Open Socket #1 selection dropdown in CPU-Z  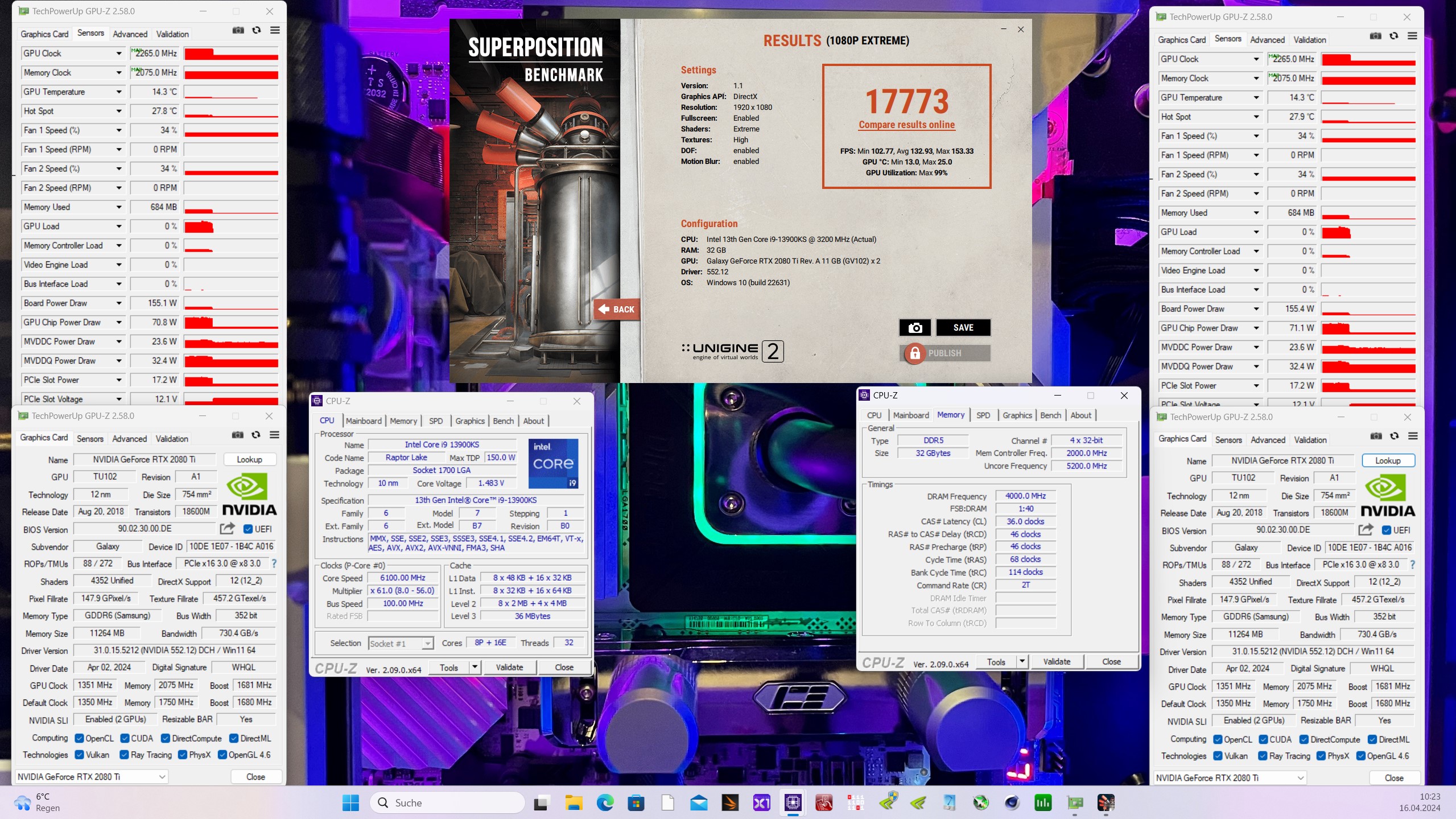401,643
